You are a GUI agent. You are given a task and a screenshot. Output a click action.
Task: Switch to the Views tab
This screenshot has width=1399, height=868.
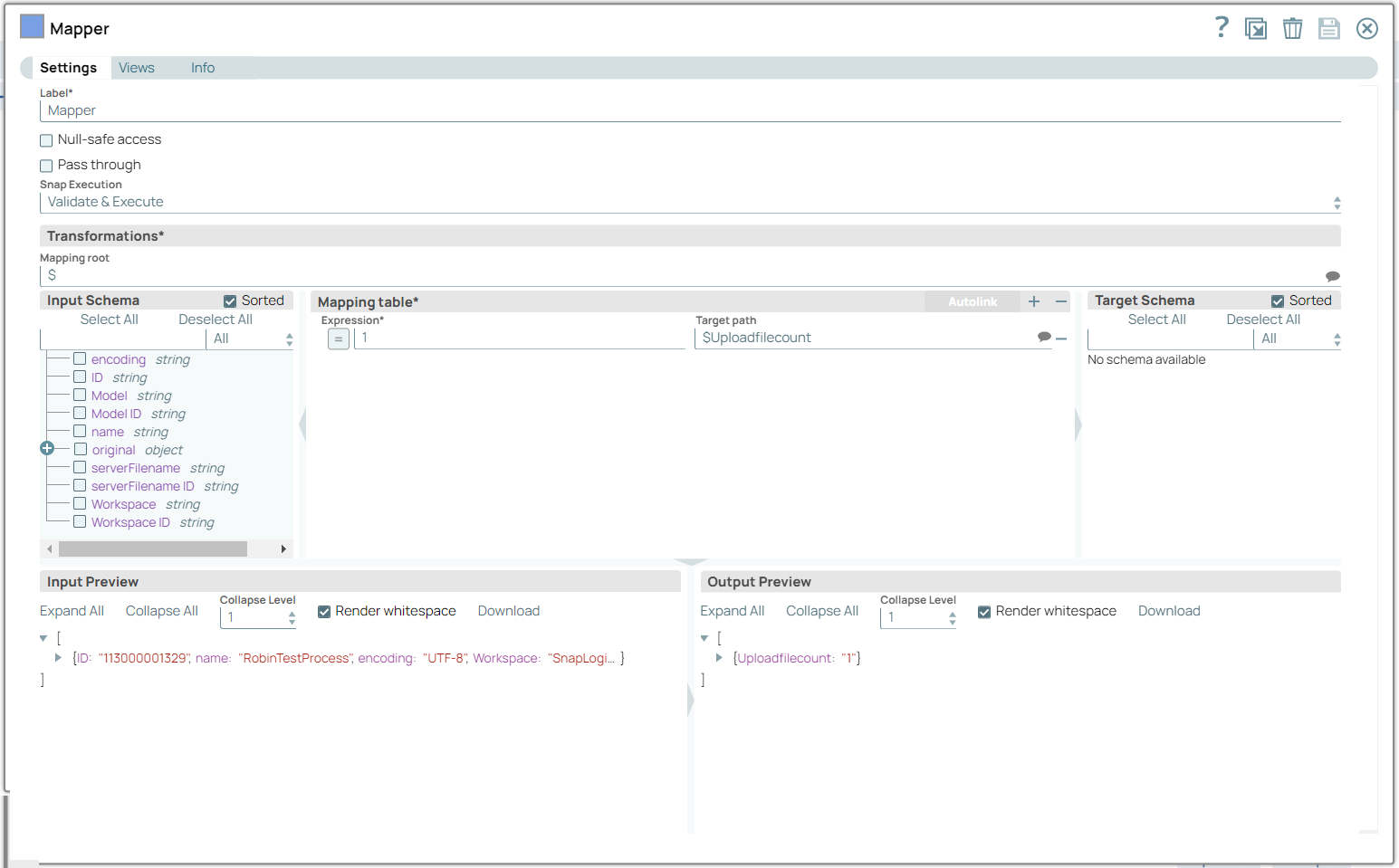click(x=136, y=67)
